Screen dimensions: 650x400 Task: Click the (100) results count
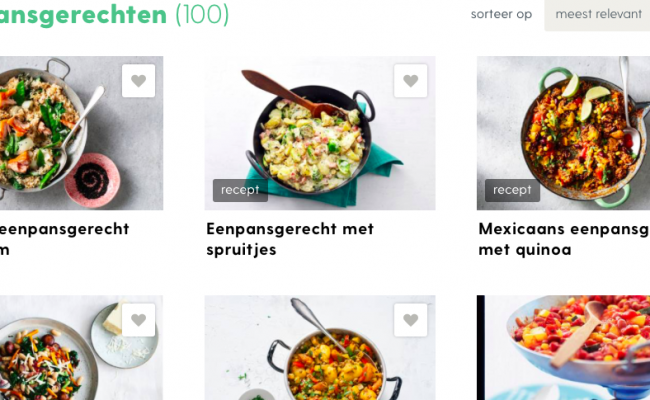(x=202, y=15)
